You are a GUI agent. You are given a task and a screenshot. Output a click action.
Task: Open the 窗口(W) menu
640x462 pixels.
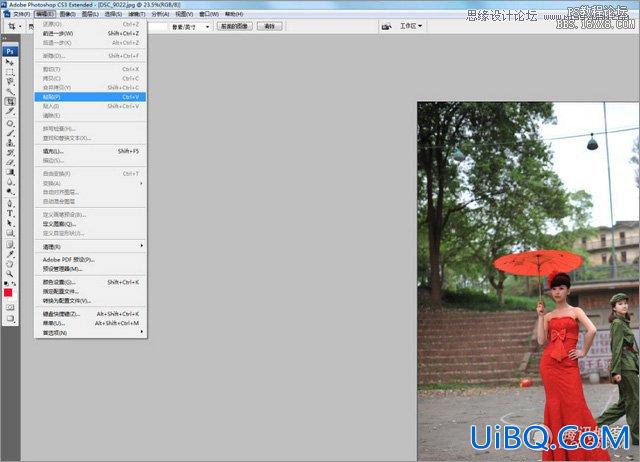tap(209, 14)
